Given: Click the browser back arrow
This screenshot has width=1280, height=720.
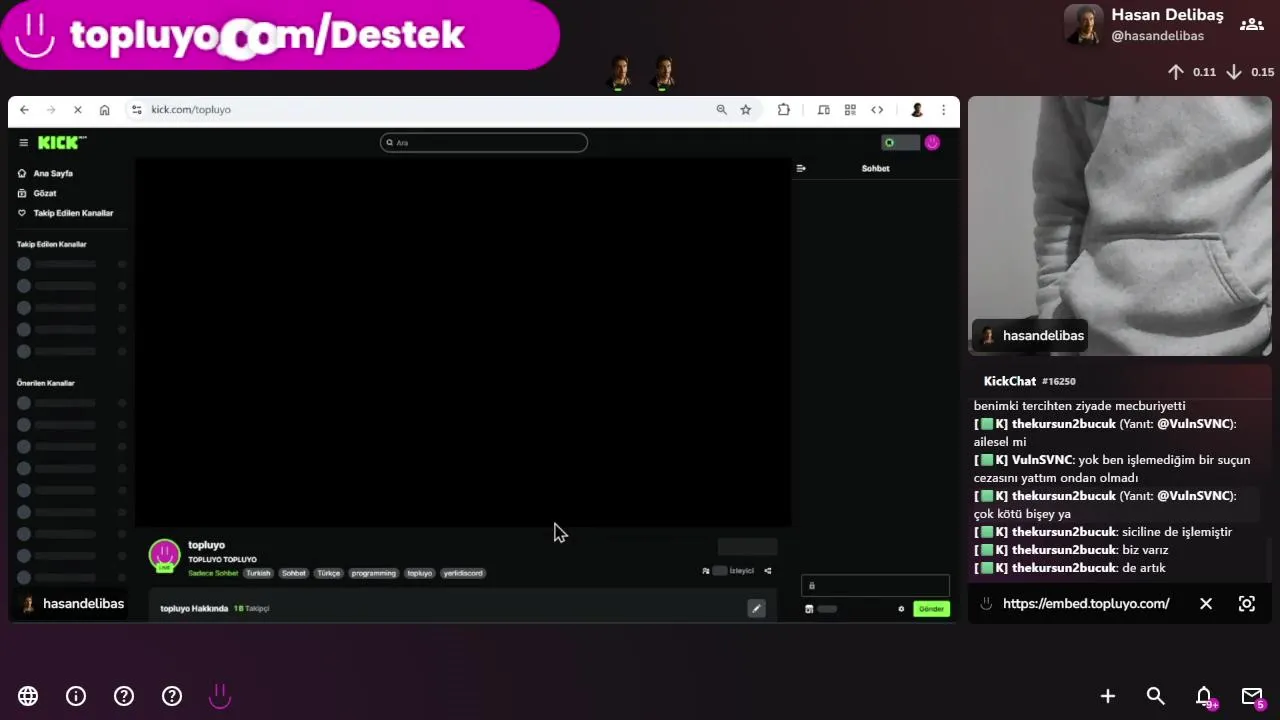Looking at the screenshot, I should tap(24, 110).
